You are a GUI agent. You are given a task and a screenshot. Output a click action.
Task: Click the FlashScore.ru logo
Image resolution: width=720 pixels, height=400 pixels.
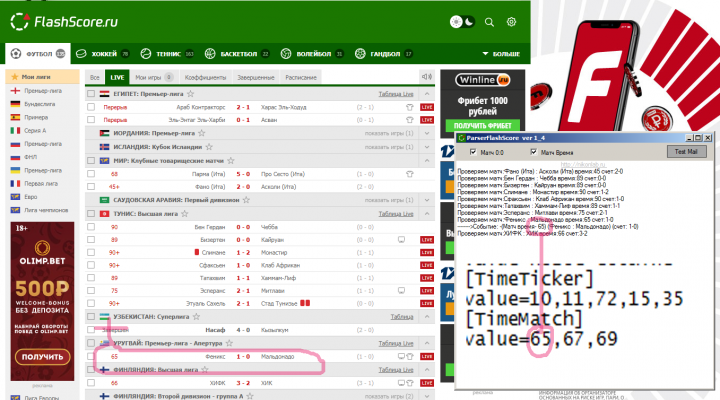(x=64, y=22)
